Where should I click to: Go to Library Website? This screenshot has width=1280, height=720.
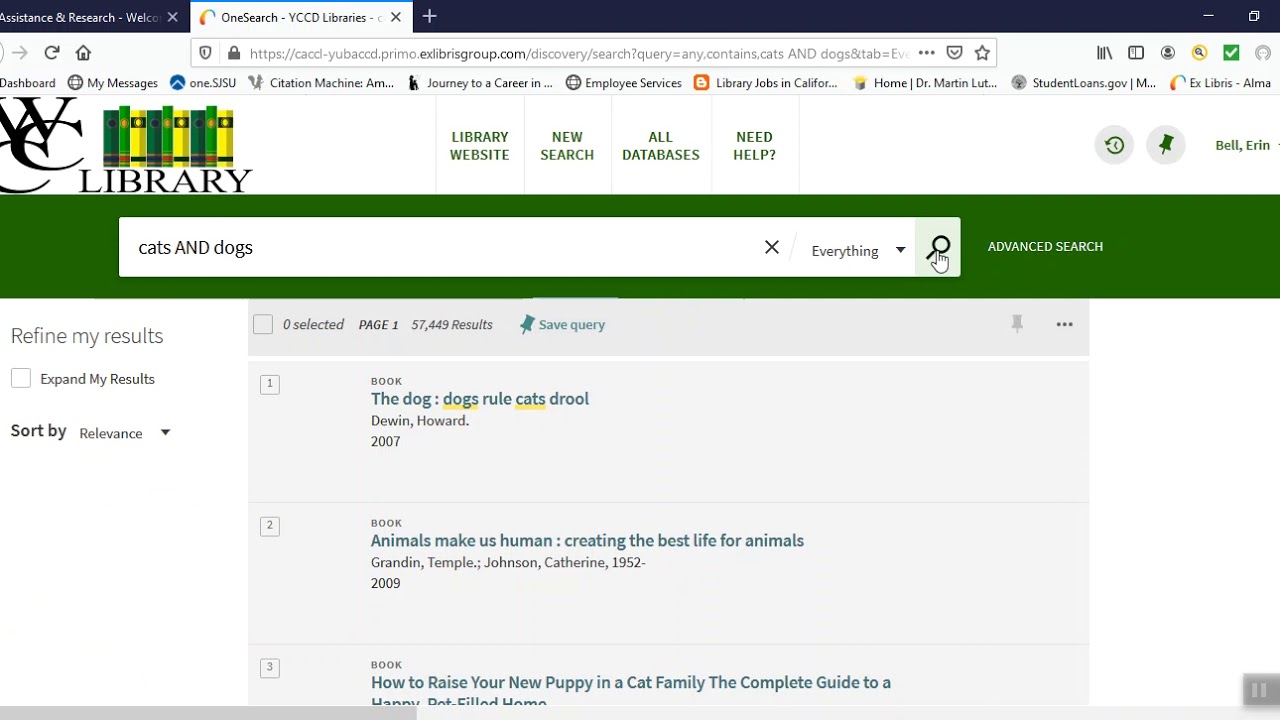[479, 146]
